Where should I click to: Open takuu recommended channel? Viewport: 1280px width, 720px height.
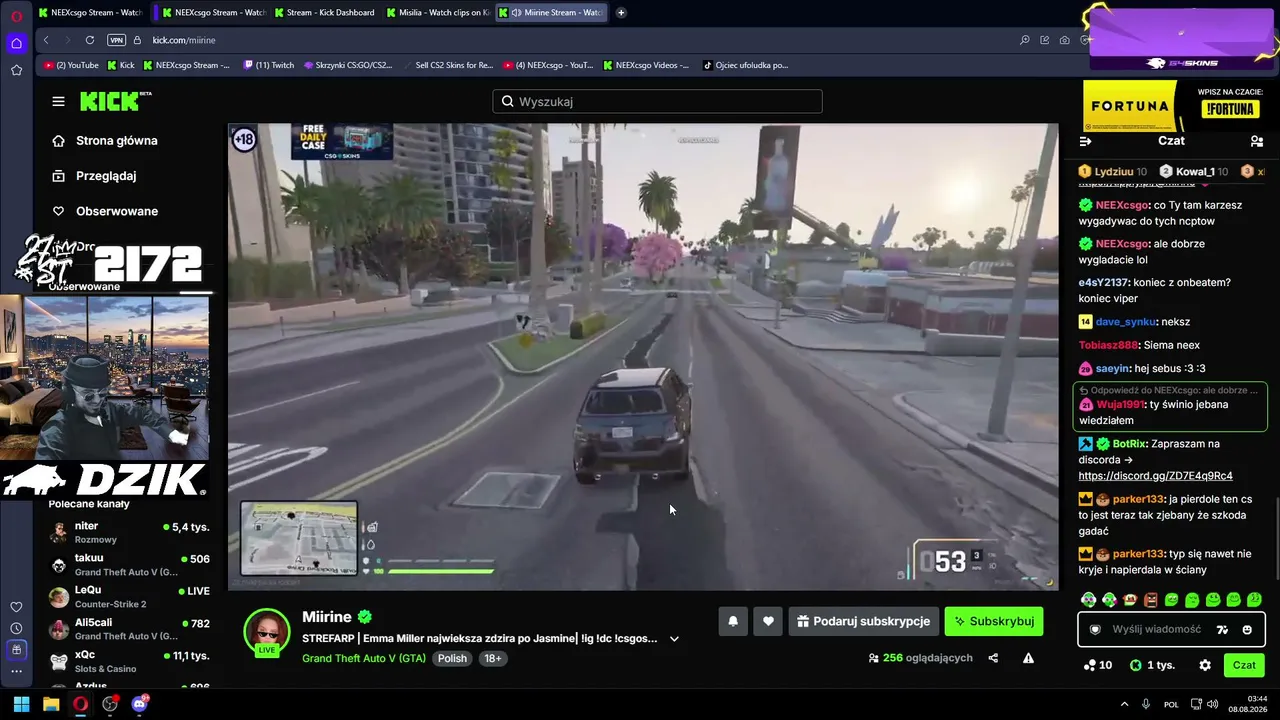coord(129,565)
